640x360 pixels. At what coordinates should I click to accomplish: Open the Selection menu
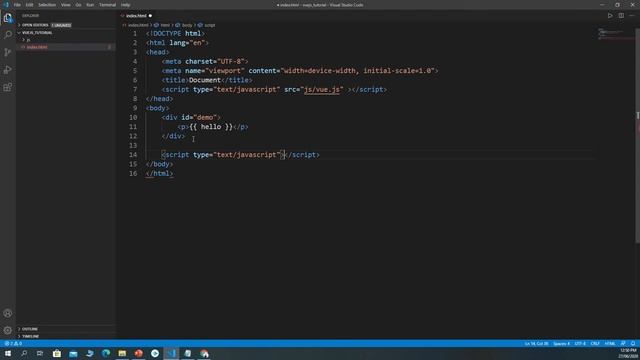click(47, 5)
